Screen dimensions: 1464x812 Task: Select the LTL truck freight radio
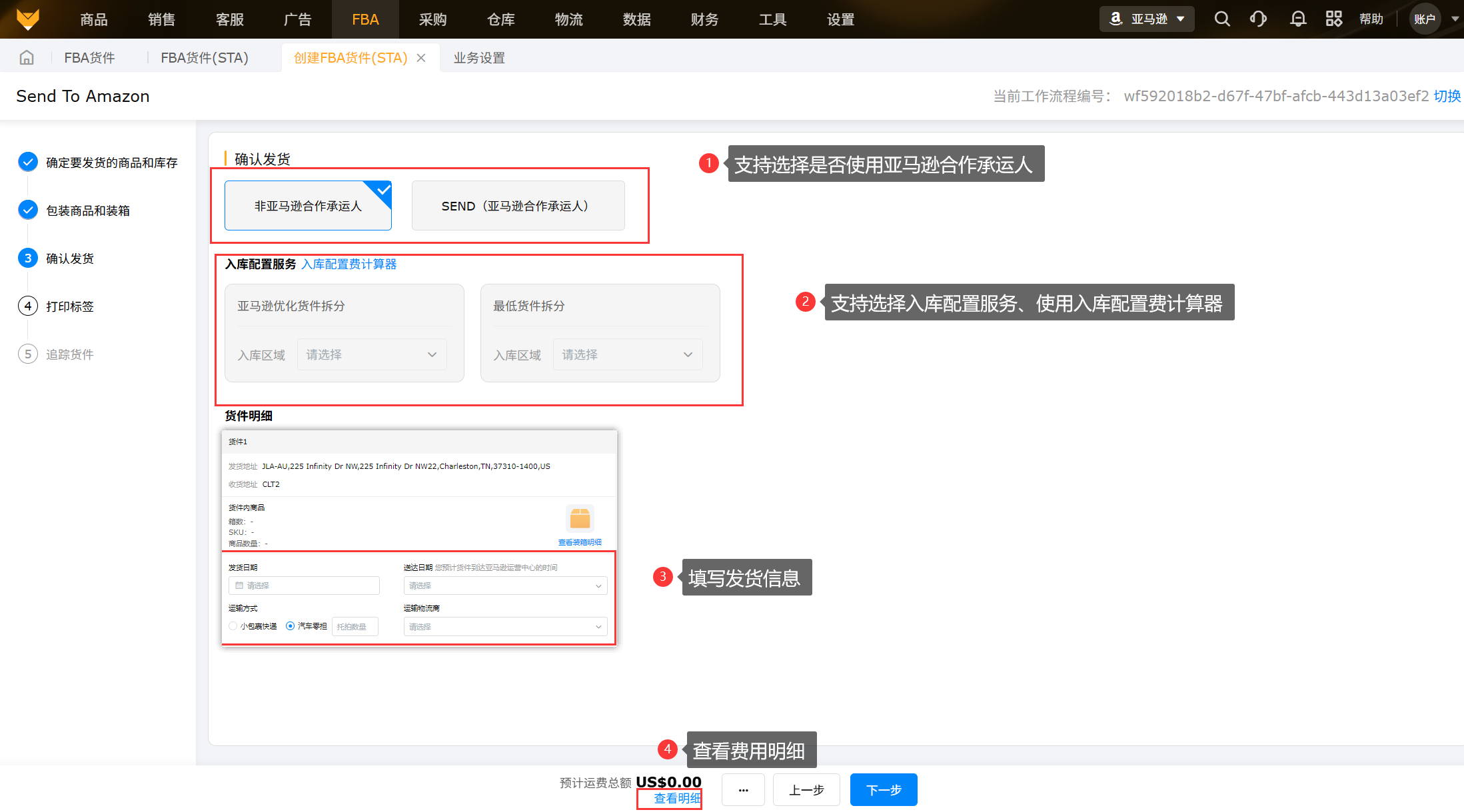(x=291, y=626)
